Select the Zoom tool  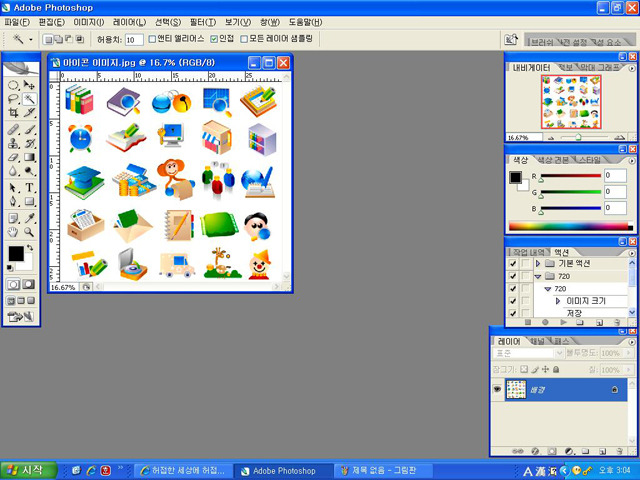coord(29,232)
